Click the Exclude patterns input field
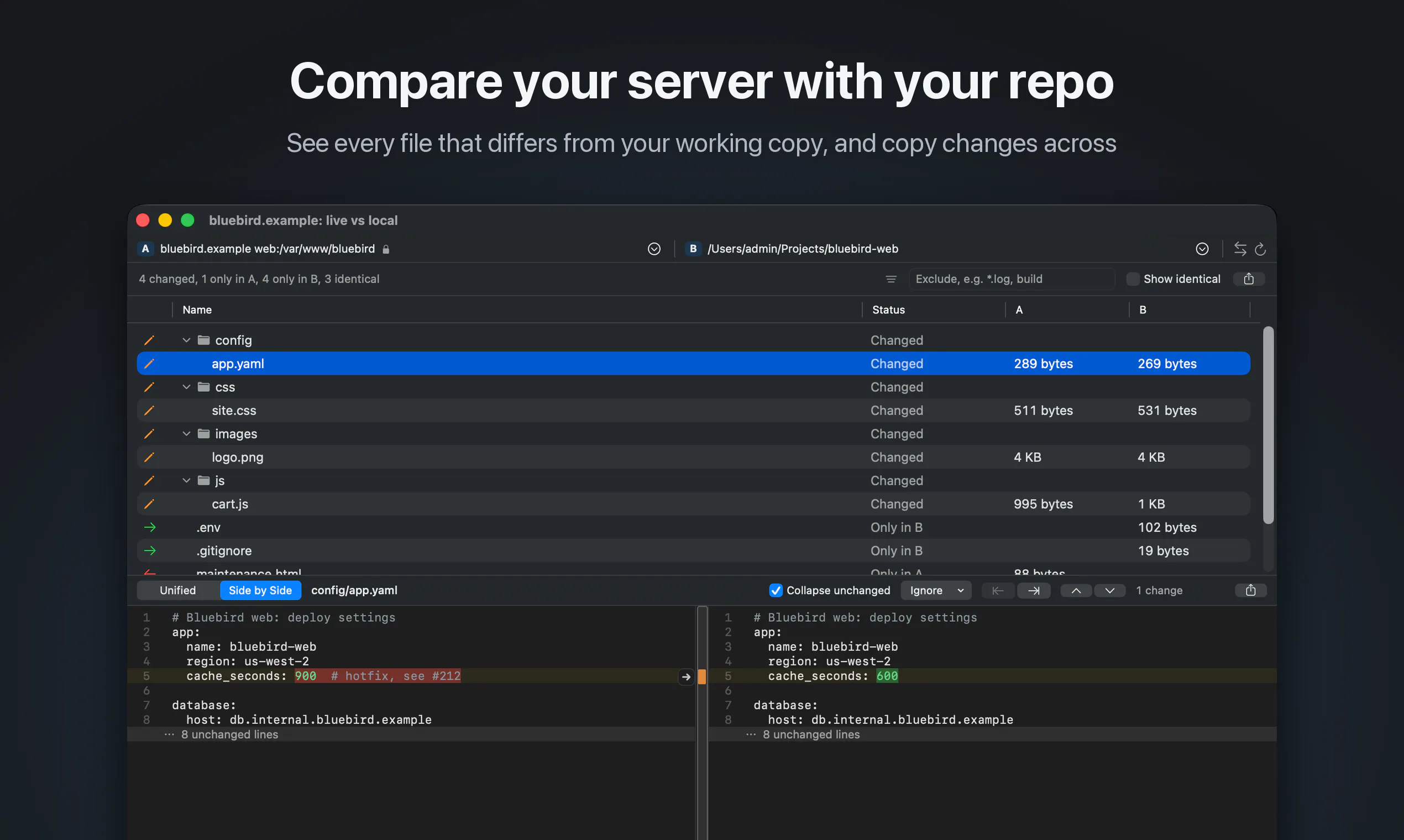The width and height of the screenshot is (1404, 840). [1012, 279]
